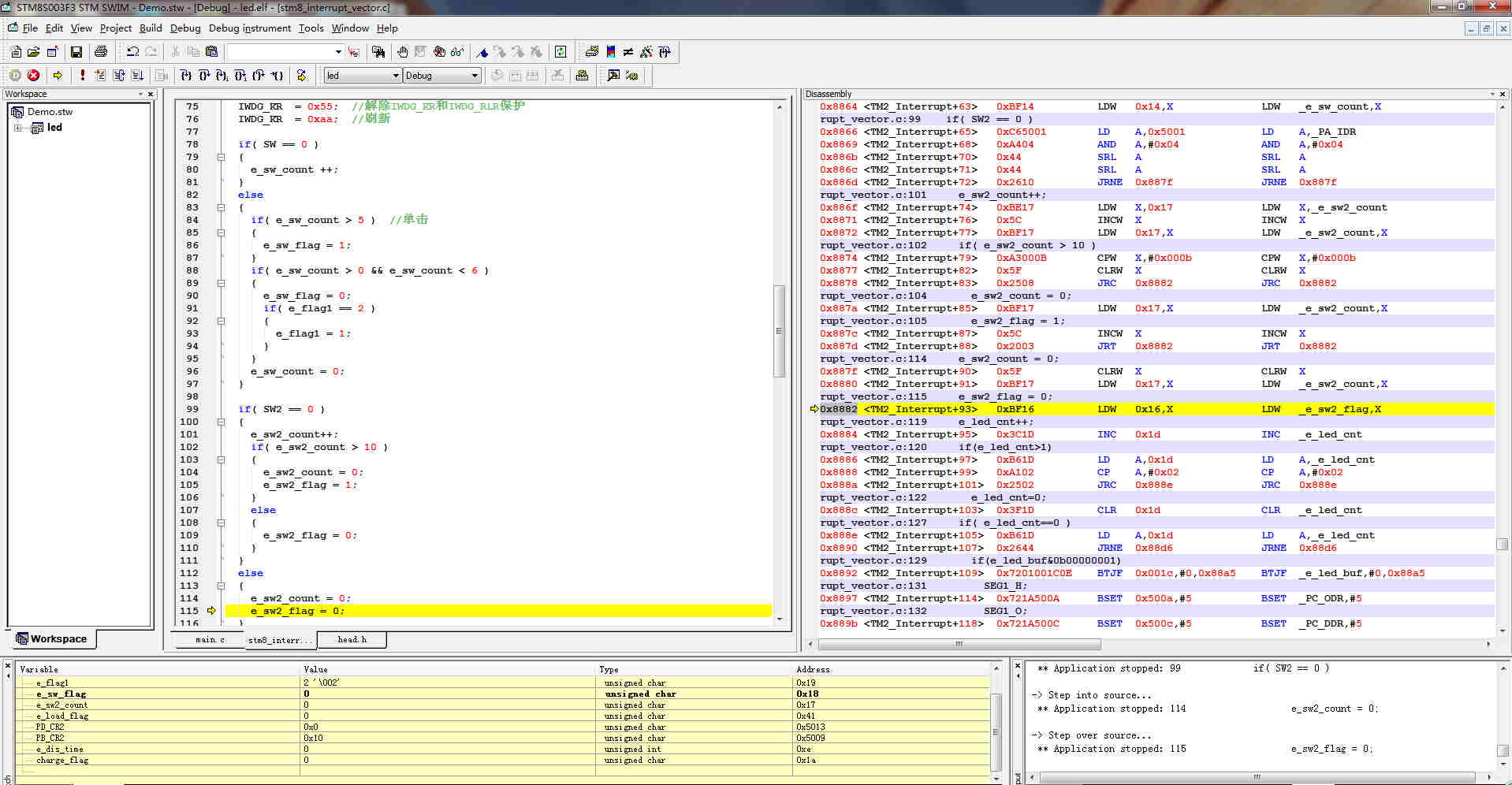
Task: Open the Debug instrument menu
Action: click(x=250, y=28)
